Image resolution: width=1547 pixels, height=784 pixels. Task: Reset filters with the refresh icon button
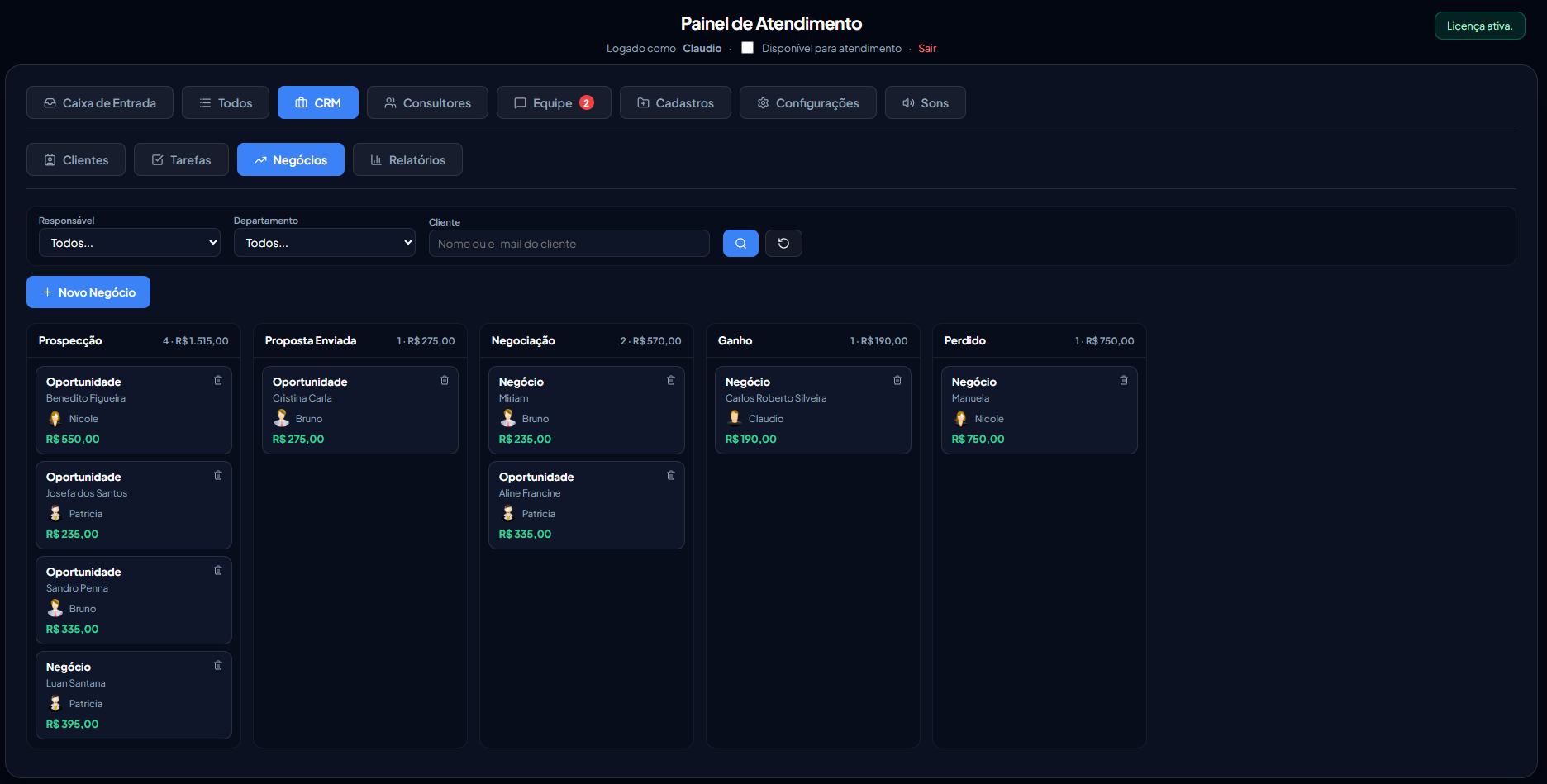[783, 244]
